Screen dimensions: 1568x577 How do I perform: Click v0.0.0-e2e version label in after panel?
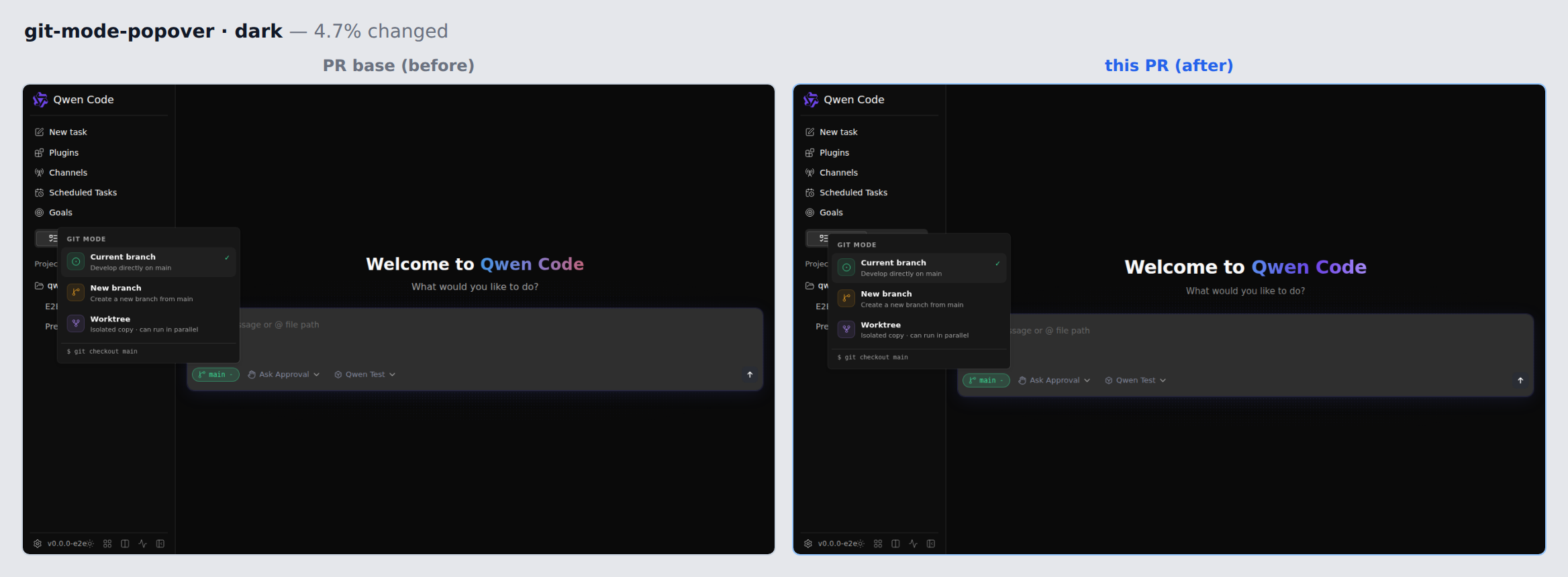pos(837,543)
